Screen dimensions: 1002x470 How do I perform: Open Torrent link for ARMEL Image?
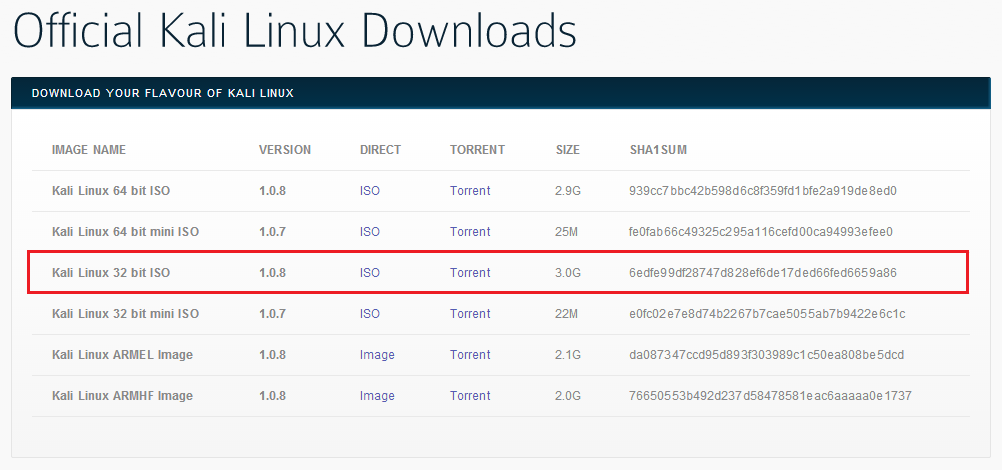[x=470, y=354]
